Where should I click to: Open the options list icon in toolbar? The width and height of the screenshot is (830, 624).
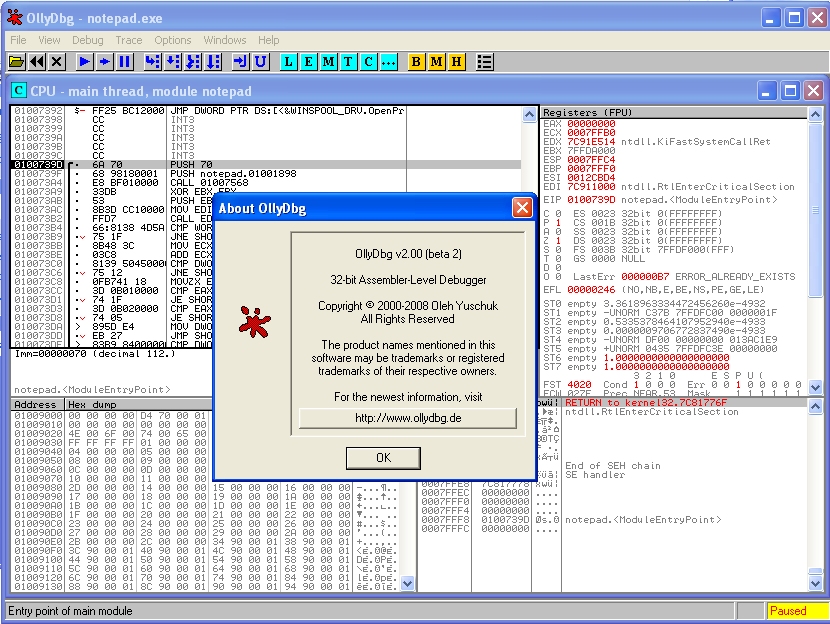[x=484, y=62]
